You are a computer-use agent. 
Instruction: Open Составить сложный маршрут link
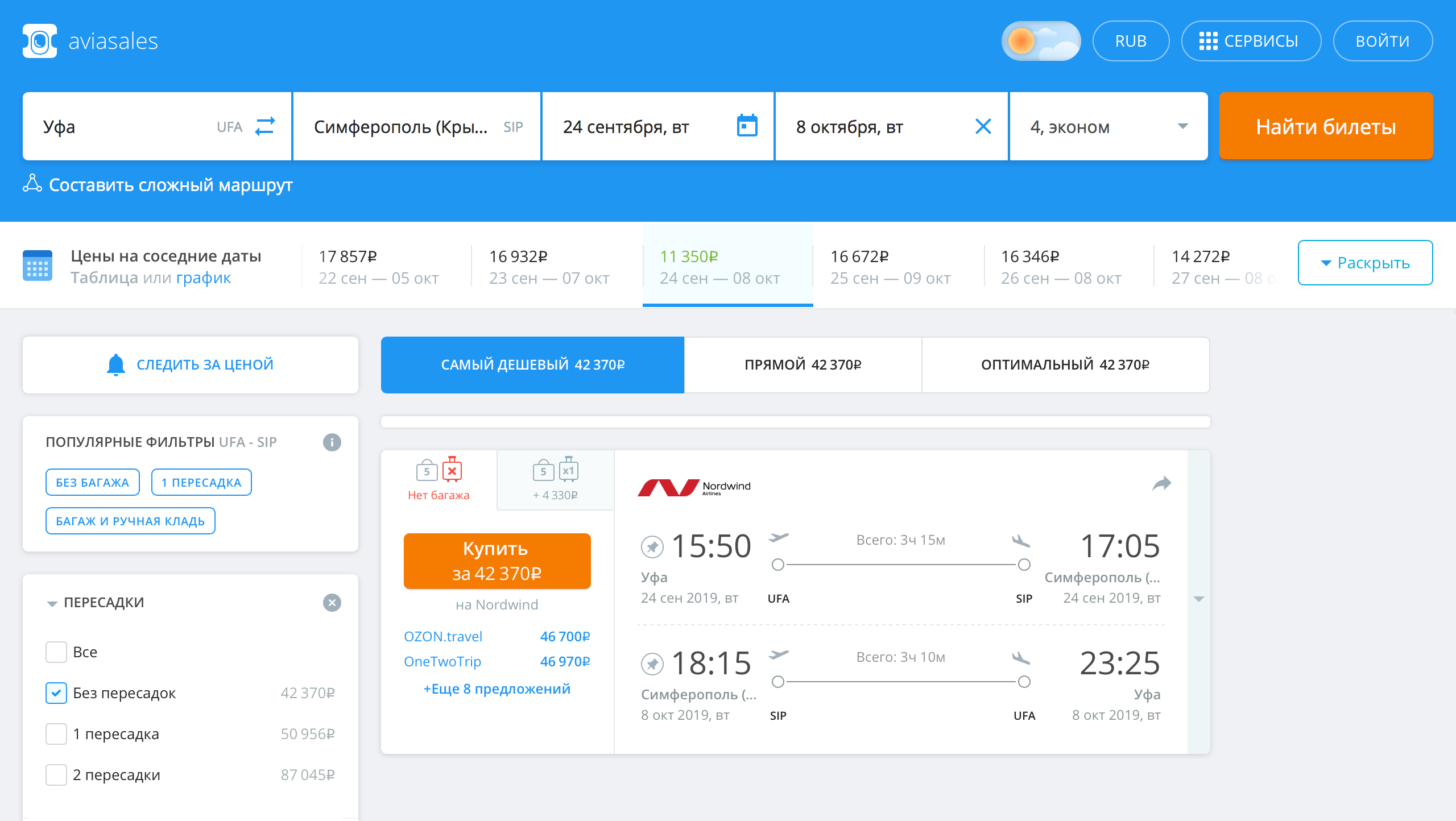click(171, 185)
